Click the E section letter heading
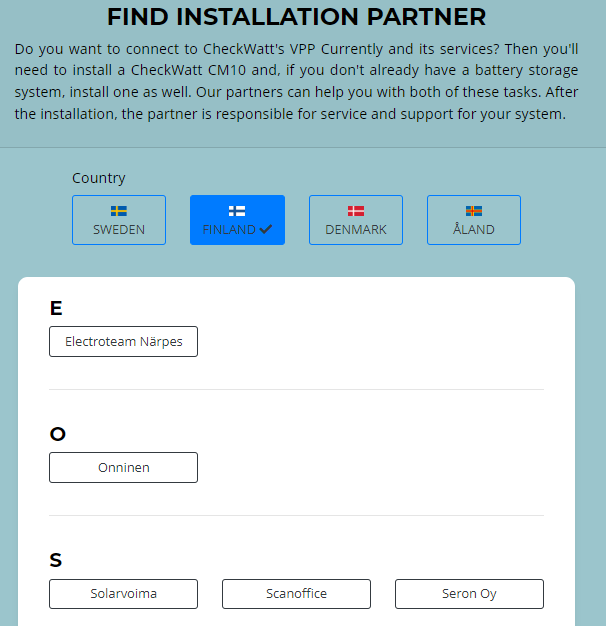The image size is (606, 626). (x=56, y=308)
